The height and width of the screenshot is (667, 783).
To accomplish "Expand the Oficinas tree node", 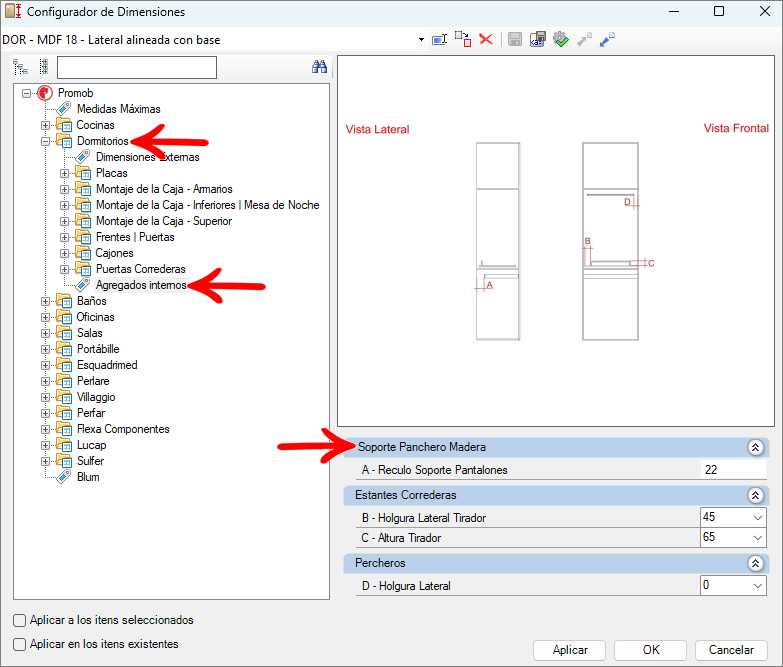I will tap(45, 318).
